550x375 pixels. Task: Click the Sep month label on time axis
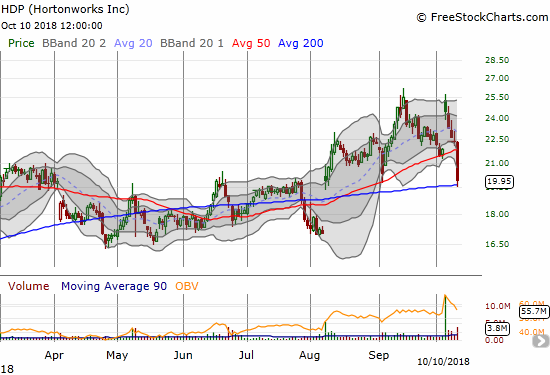pyautogui.click(x=378, y=355)
